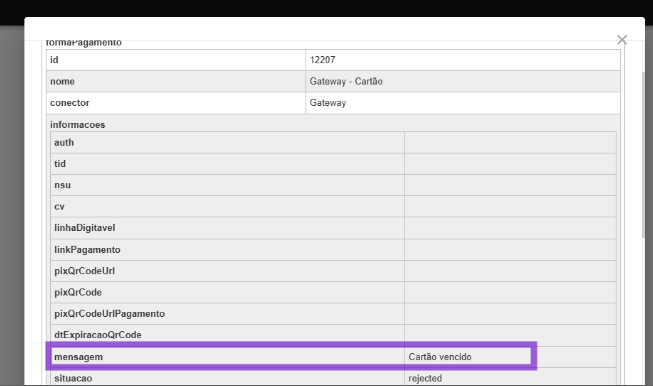Select the pixQrCodeUrl row label
The height and width of the screenshot is (386, 653).
(85, 271)
